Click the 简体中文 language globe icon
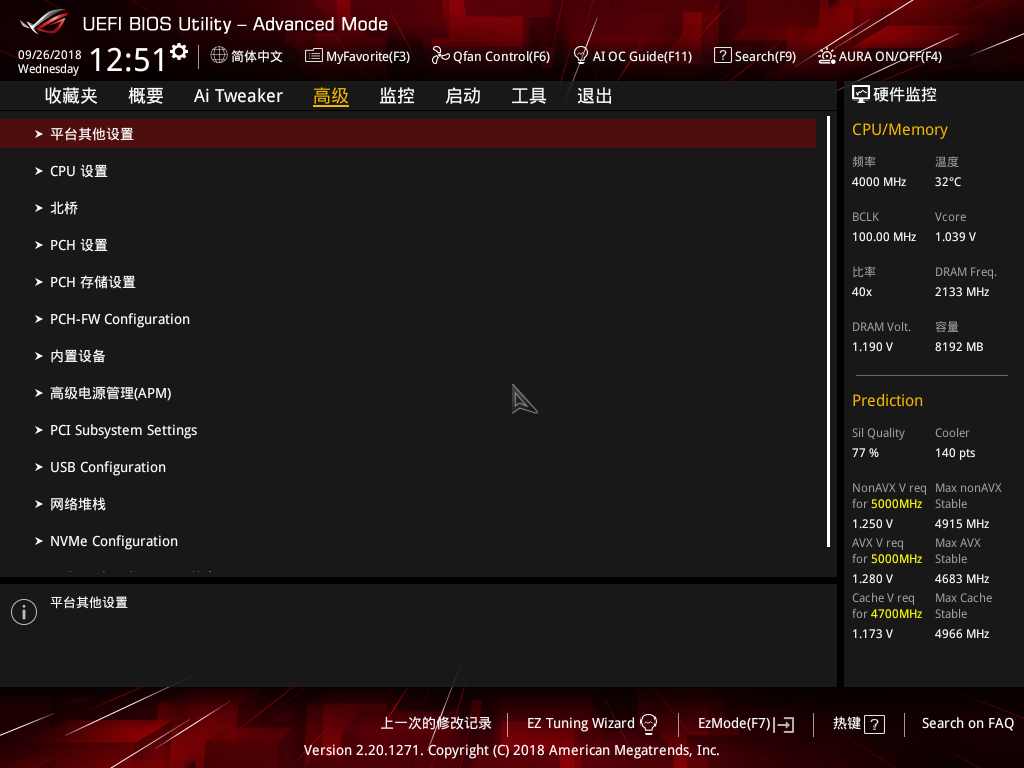1024x768 pixels. pyautogui.click(x=219, y=56)
